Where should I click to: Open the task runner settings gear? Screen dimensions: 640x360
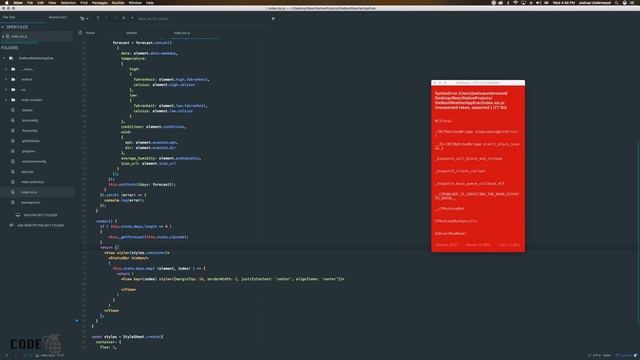coord(273,18)
